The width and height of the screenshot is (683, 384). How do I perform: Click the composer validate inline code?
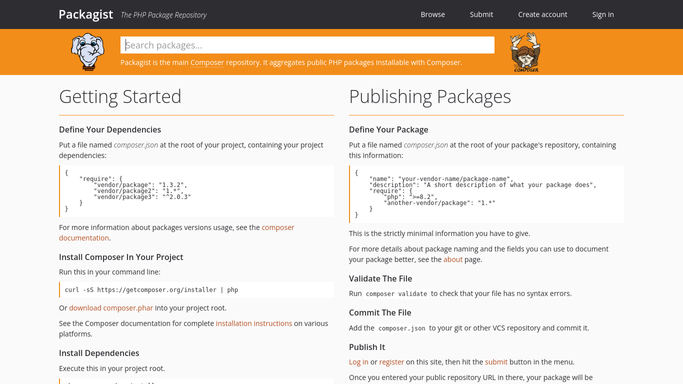tap(396, 294)
